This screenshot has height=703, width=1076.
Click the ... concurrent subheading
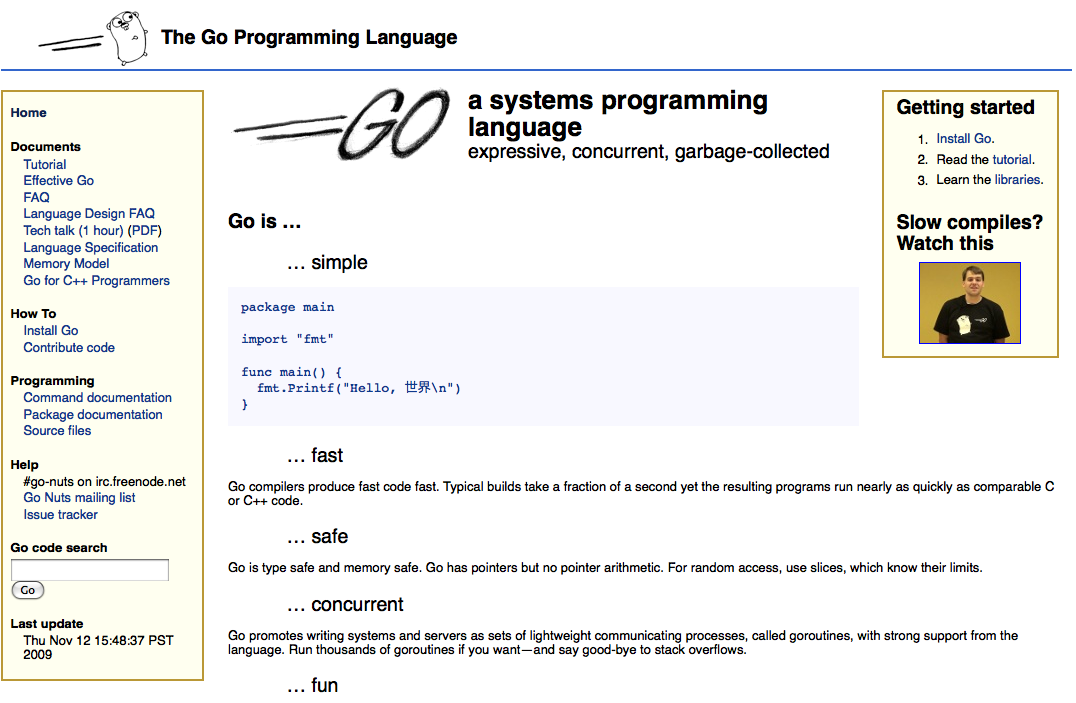(345, 604)
